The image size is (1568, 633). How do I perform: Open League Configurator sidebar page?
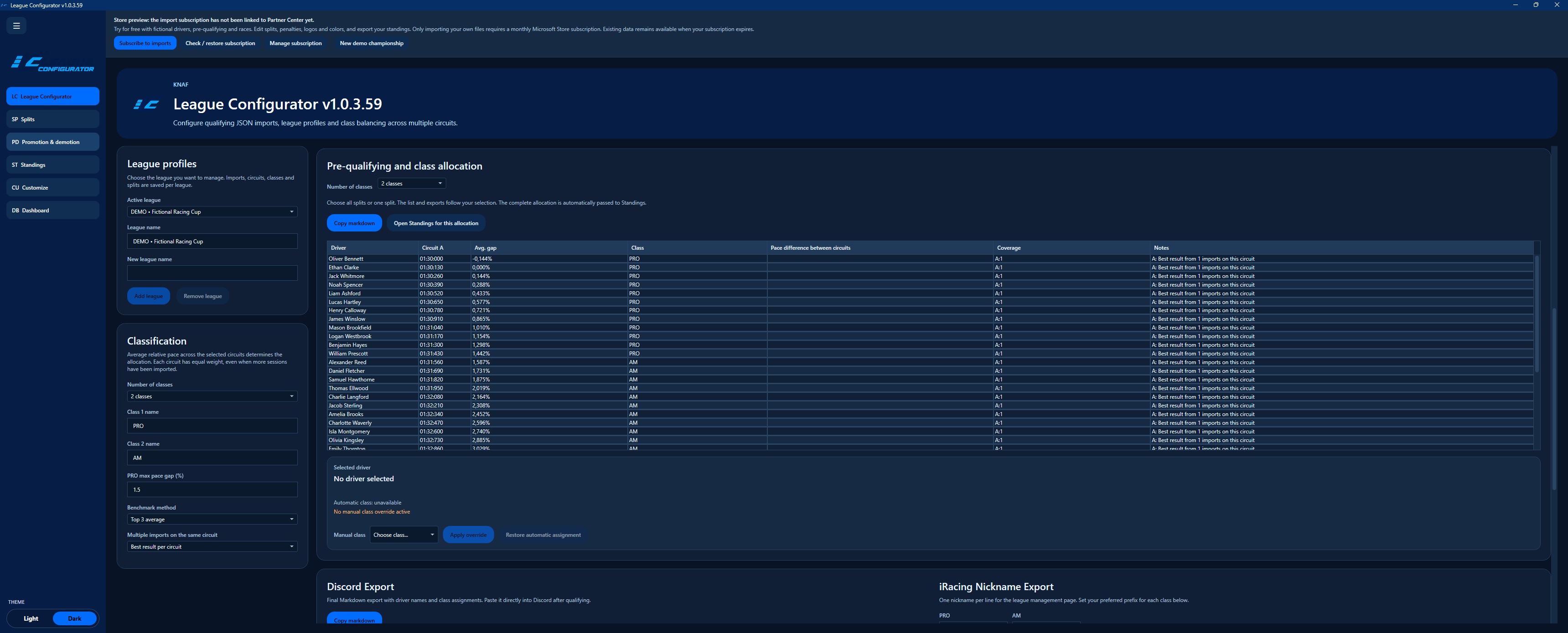tap(52, 96)
